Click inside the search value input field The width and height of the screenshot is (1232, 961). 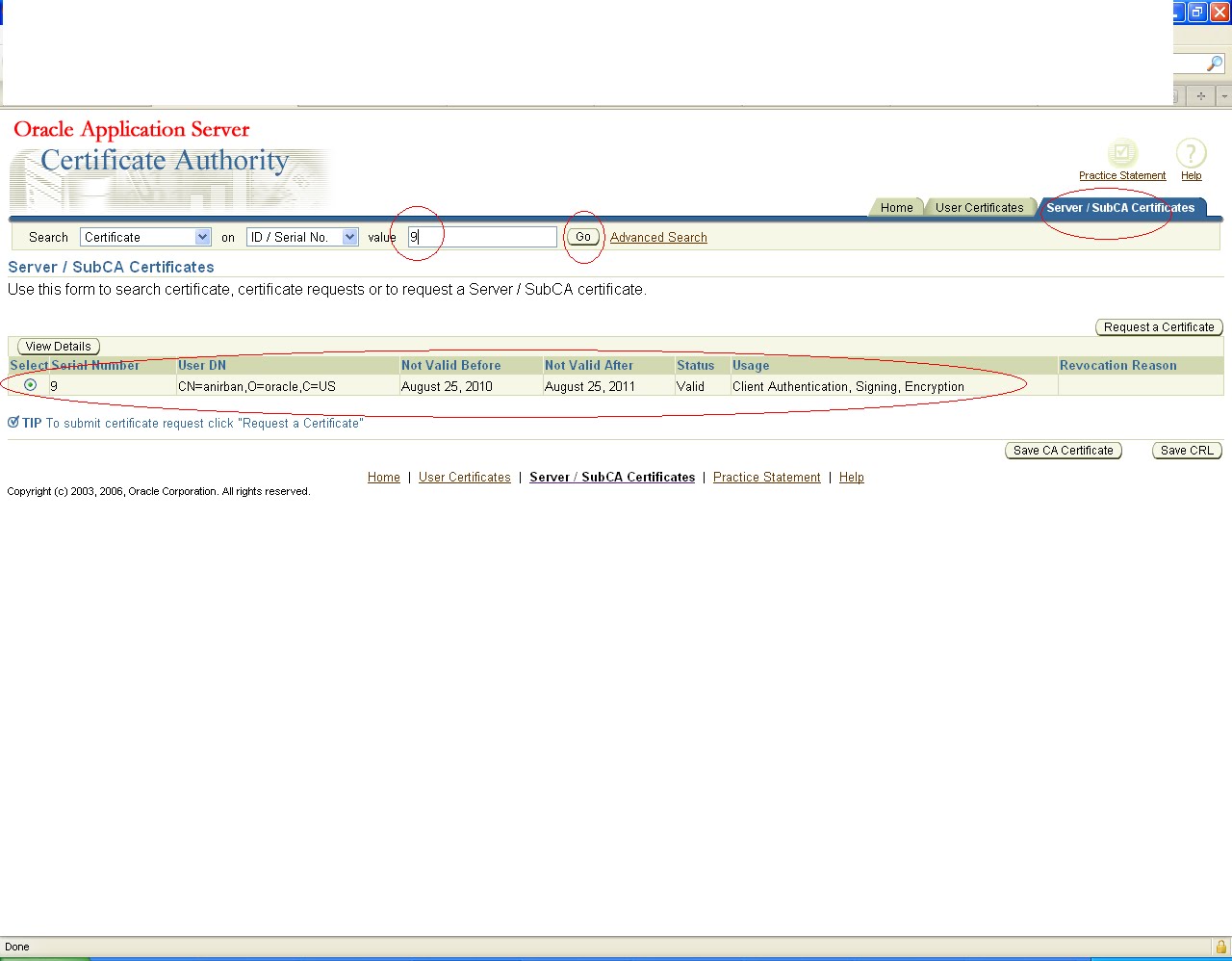pyautogui.click(x=481, y=237)
